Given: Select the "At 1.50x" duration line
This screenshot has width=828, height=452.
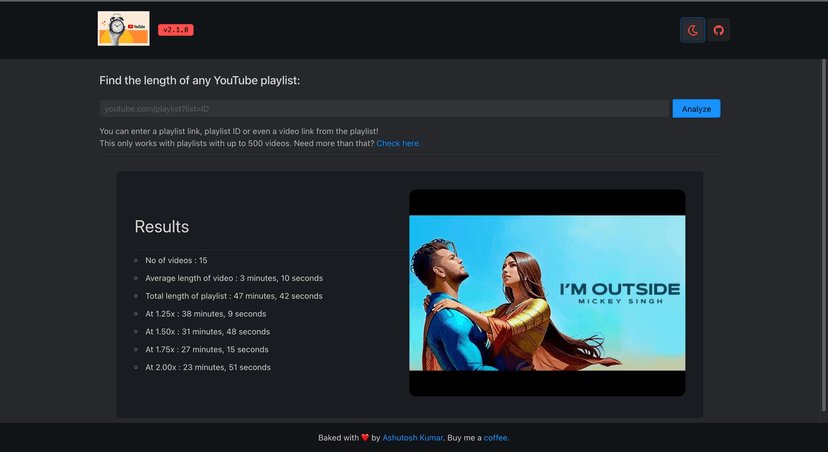Looking at the screenshot, I should tap(208, 332).
